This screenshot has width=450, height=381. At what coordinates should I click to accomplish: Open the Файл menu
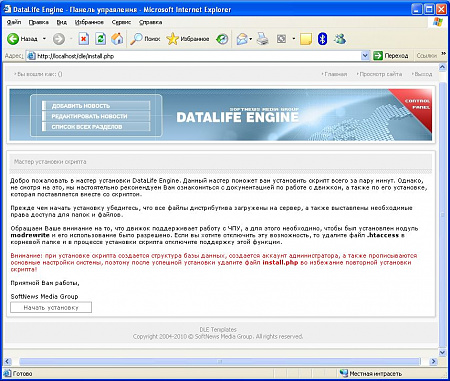pyautogui.click(x=14, y=22)
